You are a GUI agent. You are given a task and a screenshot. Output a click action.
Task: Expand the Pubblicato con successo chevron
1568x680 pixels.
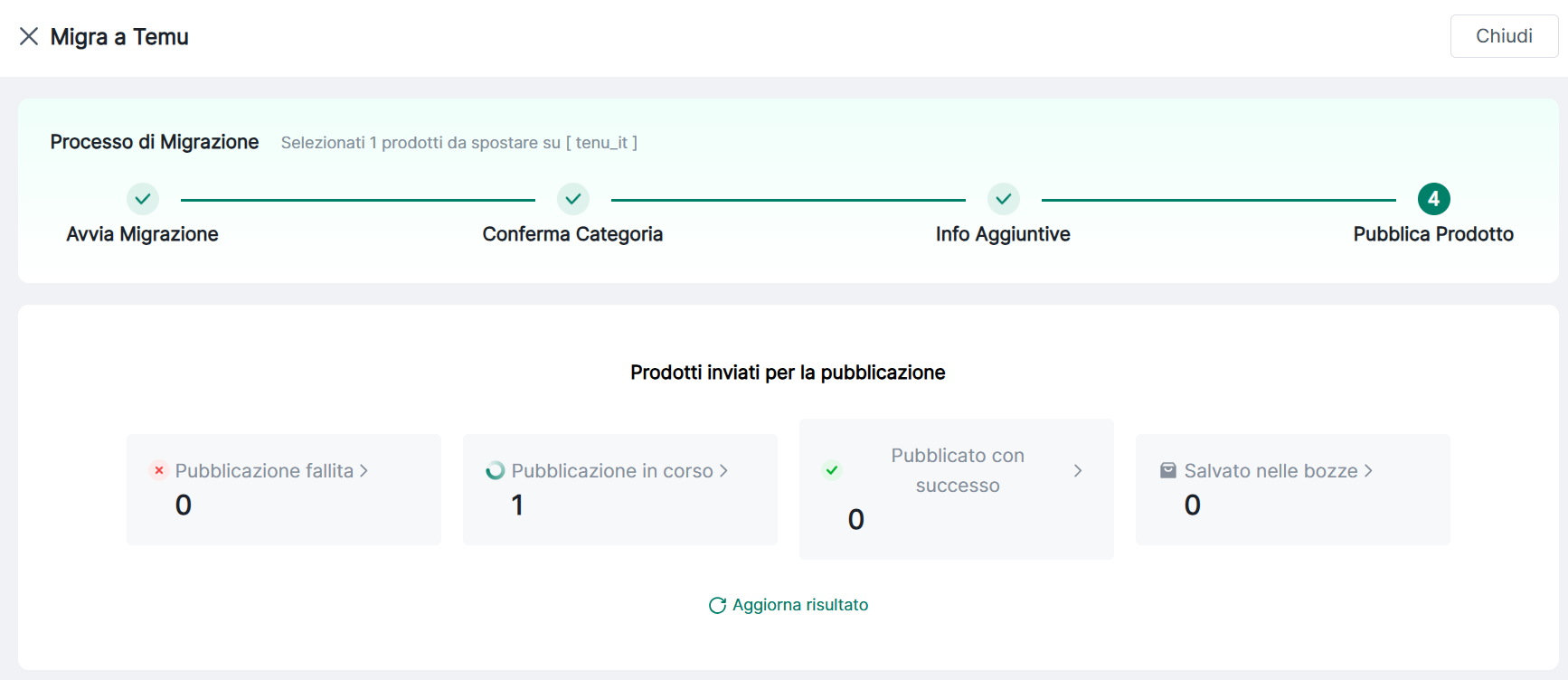pyautogui.click(x=1078, y=470)
